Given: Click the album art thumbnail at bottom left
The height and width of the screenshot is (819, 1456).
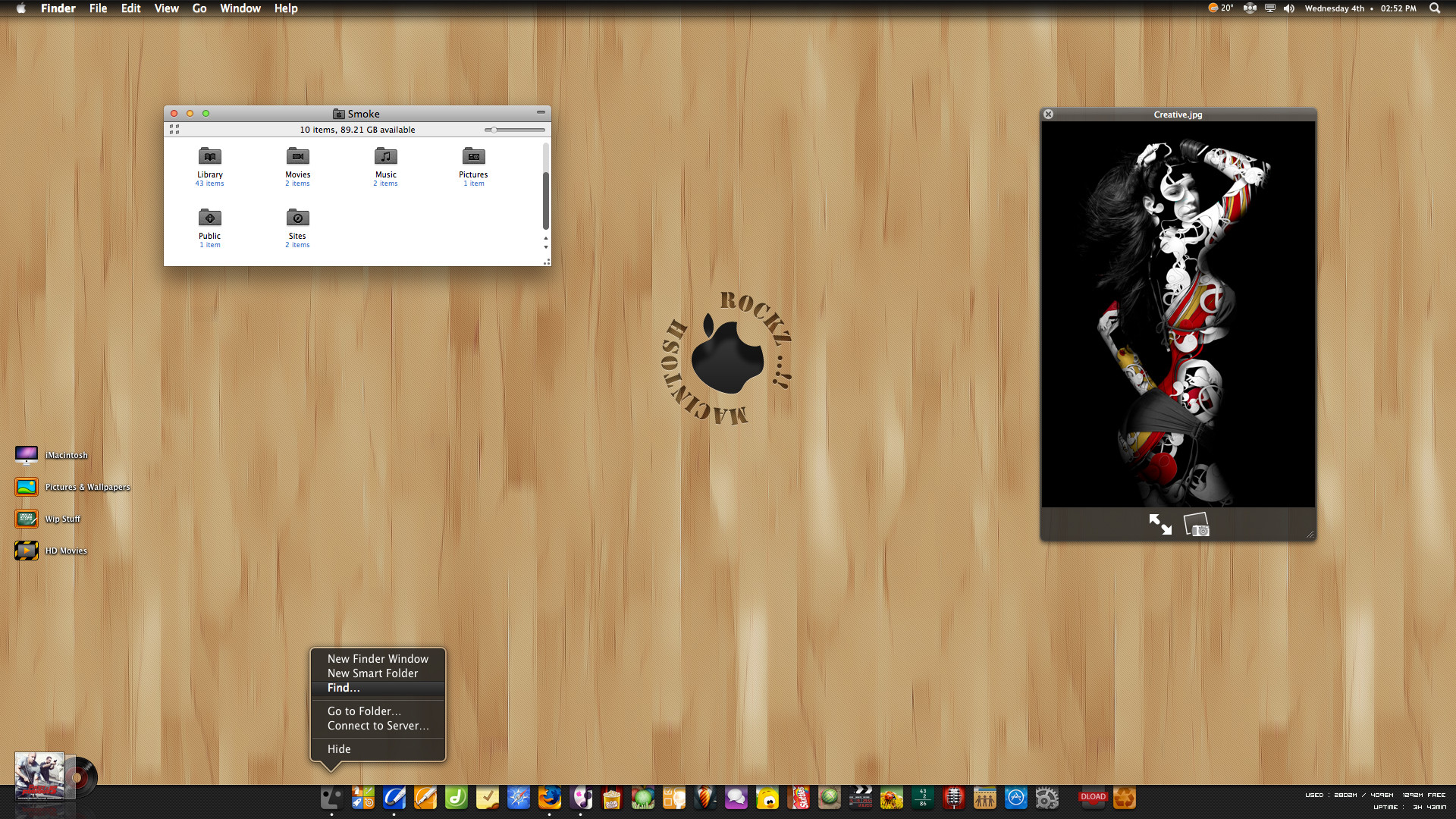Looking at the screenshot, I should (39, 775).
